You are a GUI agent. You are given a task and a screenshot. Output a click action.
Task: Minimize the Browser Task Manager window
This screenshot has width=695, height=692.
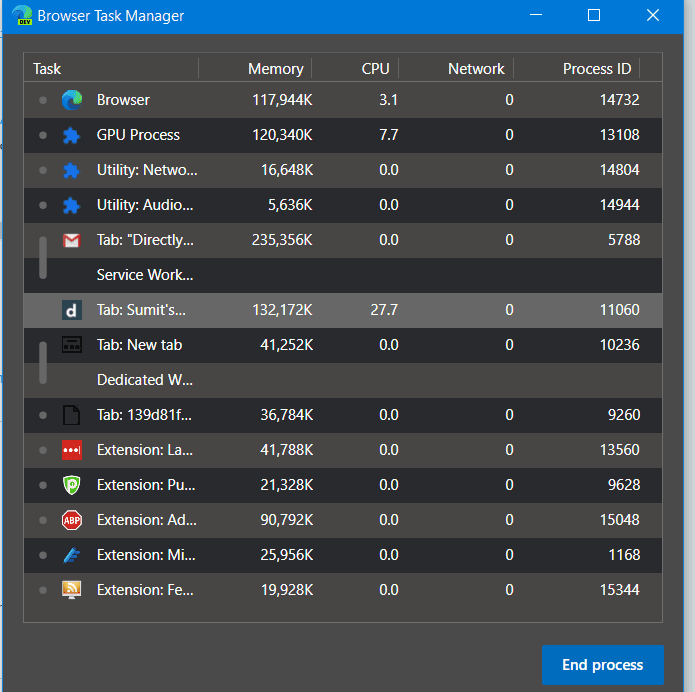(536, 15)
